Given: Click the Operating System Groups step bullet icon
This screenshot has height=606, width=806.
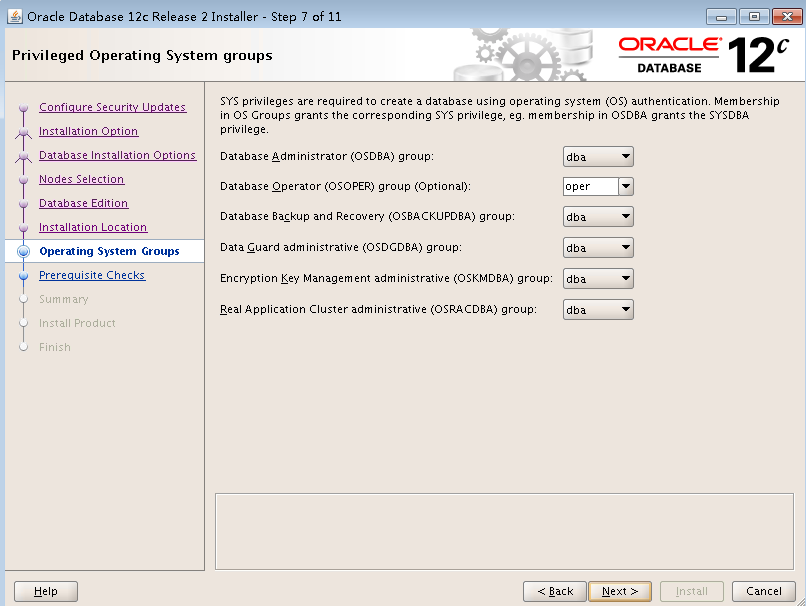Looking at the screenshot, I should coord(24,251).
